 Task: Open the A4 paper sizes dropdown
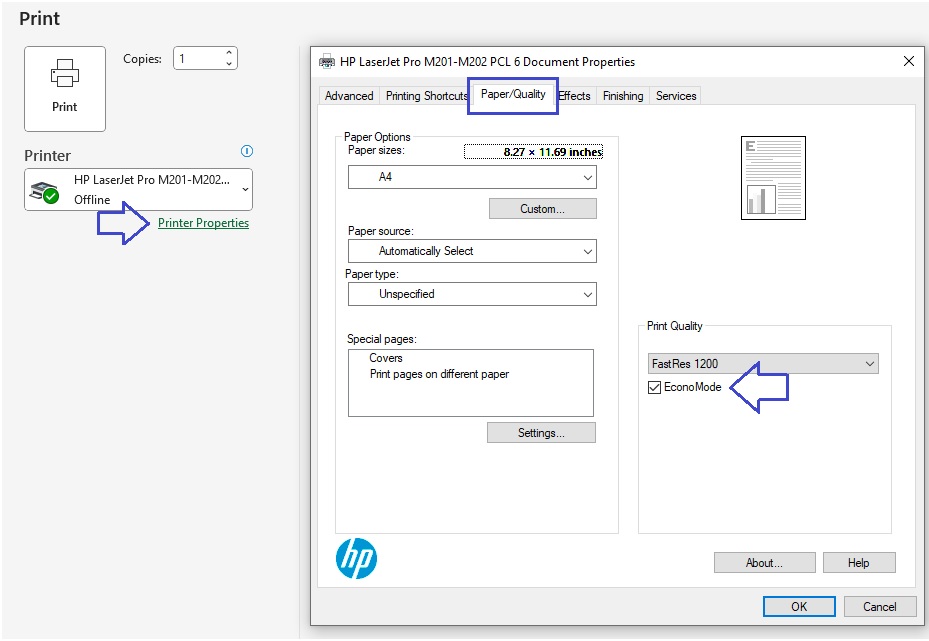(472, 177)
